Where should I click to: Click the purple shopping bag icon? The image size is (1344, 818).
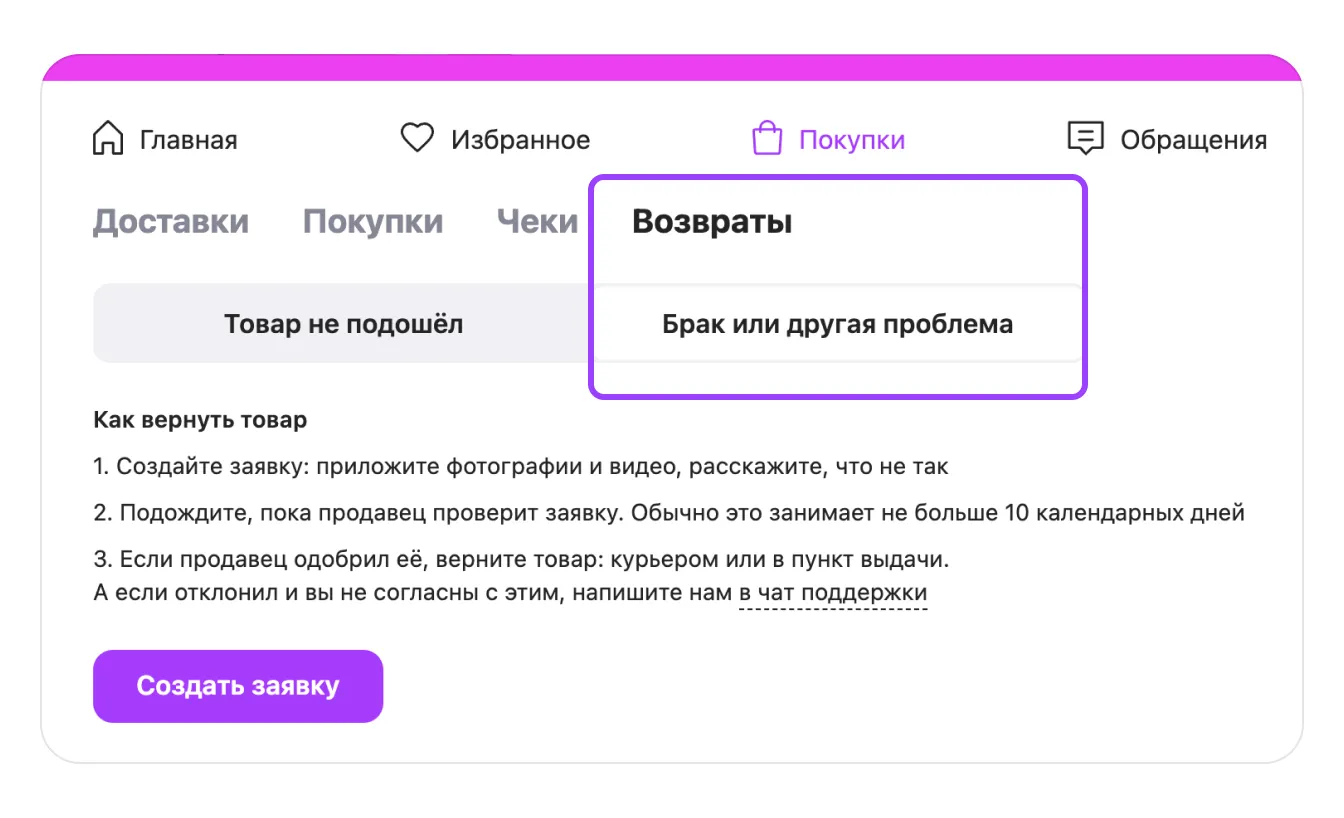(x=767, y=138)
